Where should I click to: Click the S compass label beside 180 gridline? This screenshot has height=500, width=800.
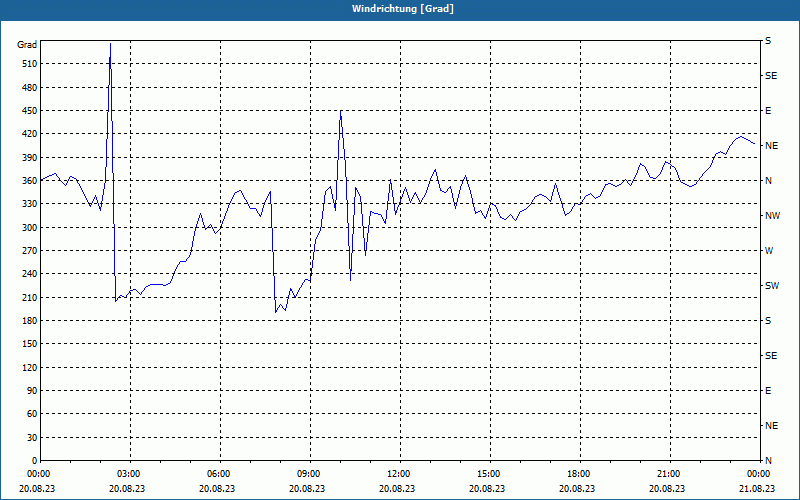[x=768, y=321]
